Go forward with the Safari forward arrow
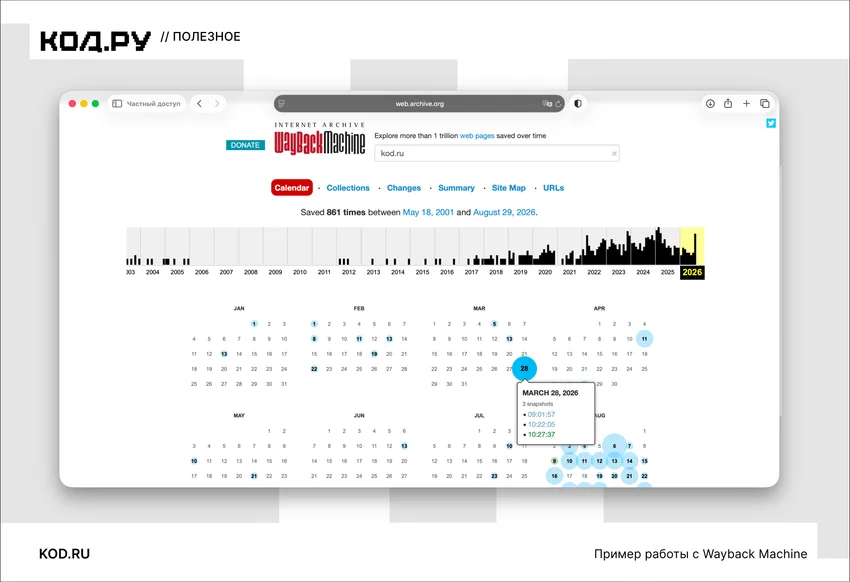This screenshot has height=582, width=850. [x=217, y=104]
